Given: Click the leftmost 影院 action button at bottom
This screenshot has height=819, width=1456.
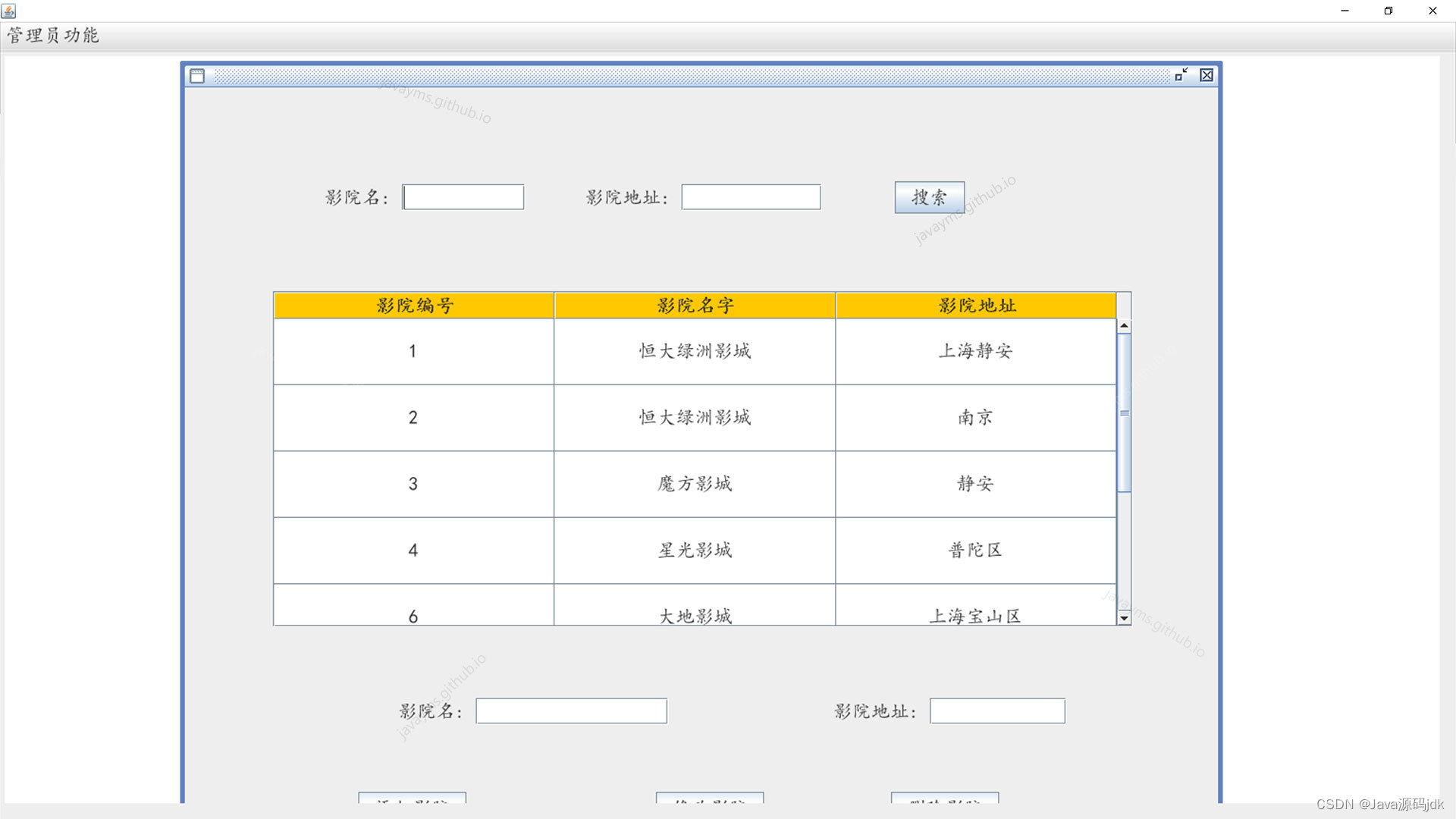Looking at the screenshot, I should click(x=412, y=802).
